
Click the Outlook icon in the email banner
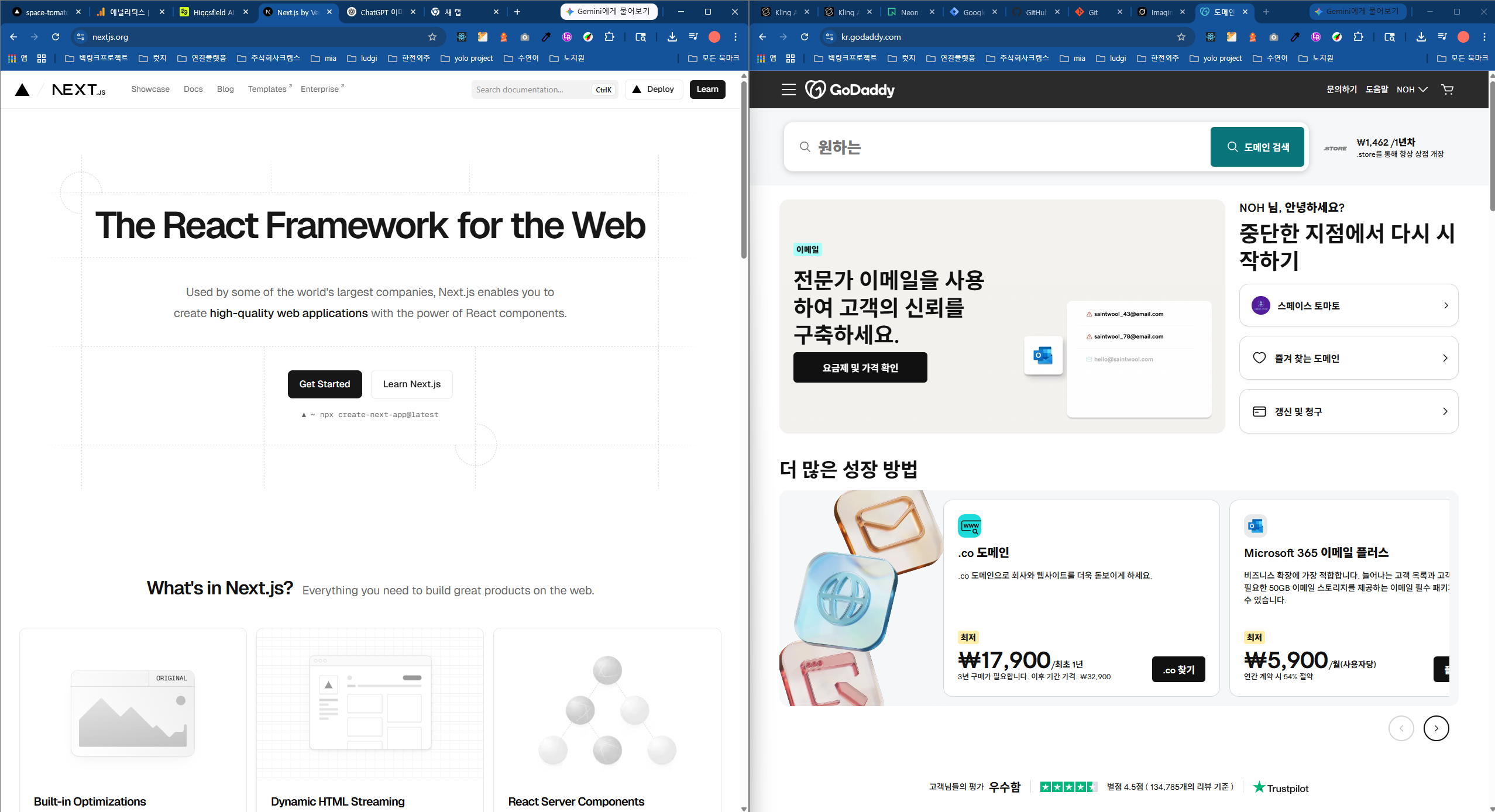(x=1043, y=355)
